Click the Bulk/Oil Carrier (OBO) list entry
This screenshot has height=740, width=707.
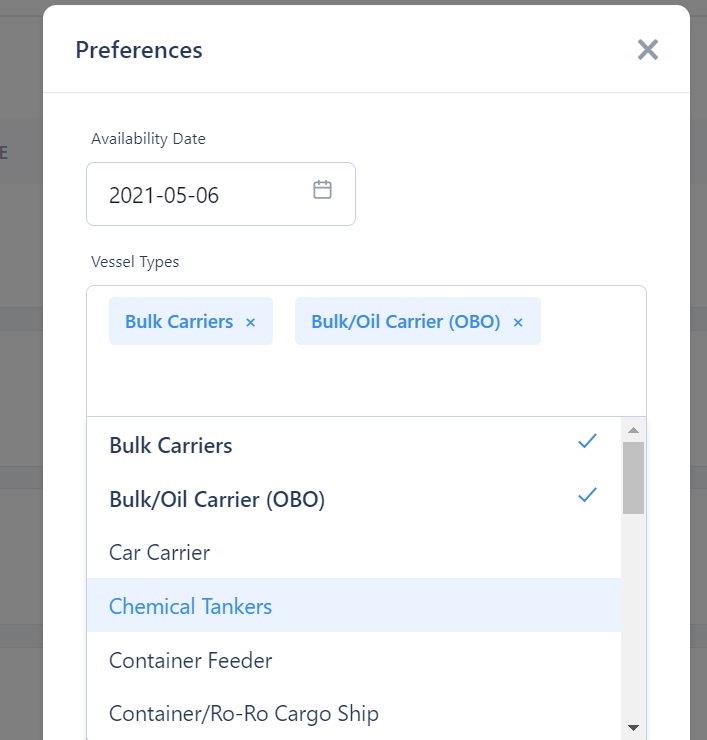coord(217,499)
